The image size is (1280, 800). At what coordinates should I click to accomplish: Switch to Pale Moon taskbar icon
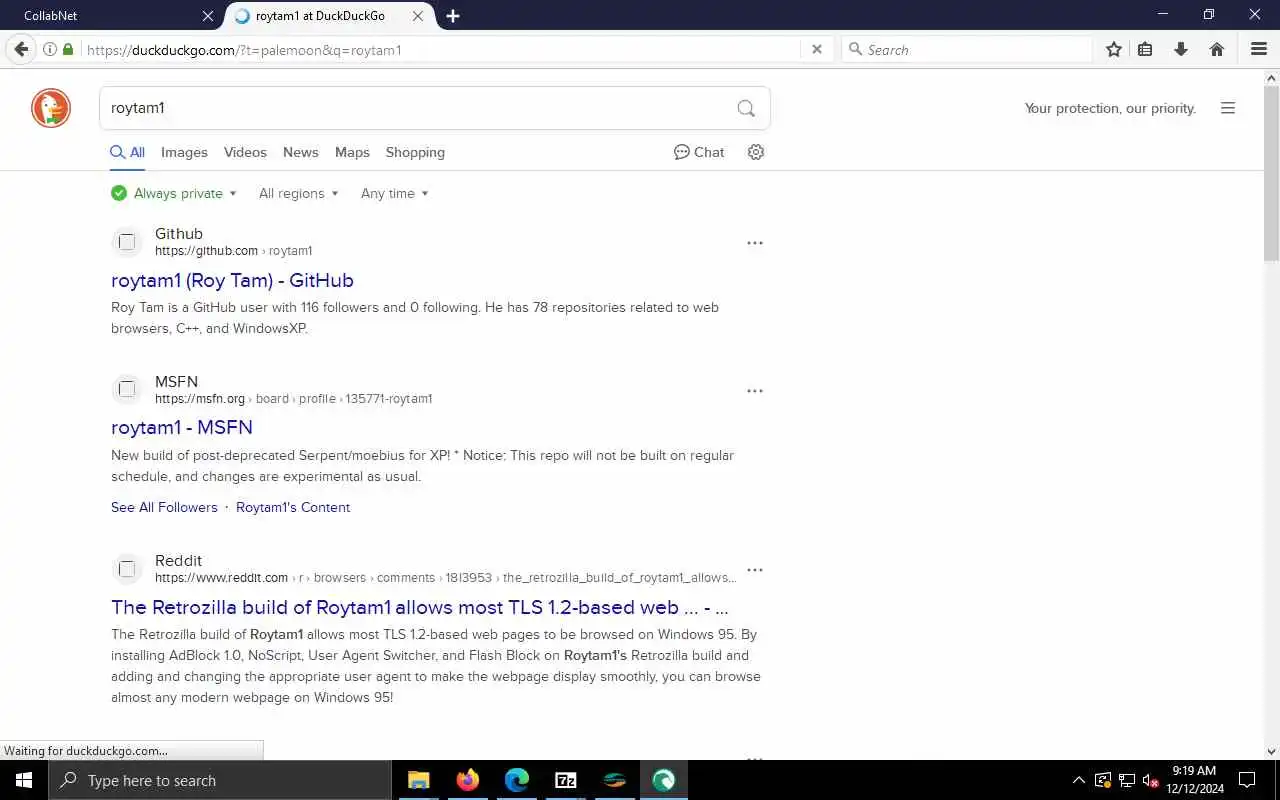pos(664,780)
